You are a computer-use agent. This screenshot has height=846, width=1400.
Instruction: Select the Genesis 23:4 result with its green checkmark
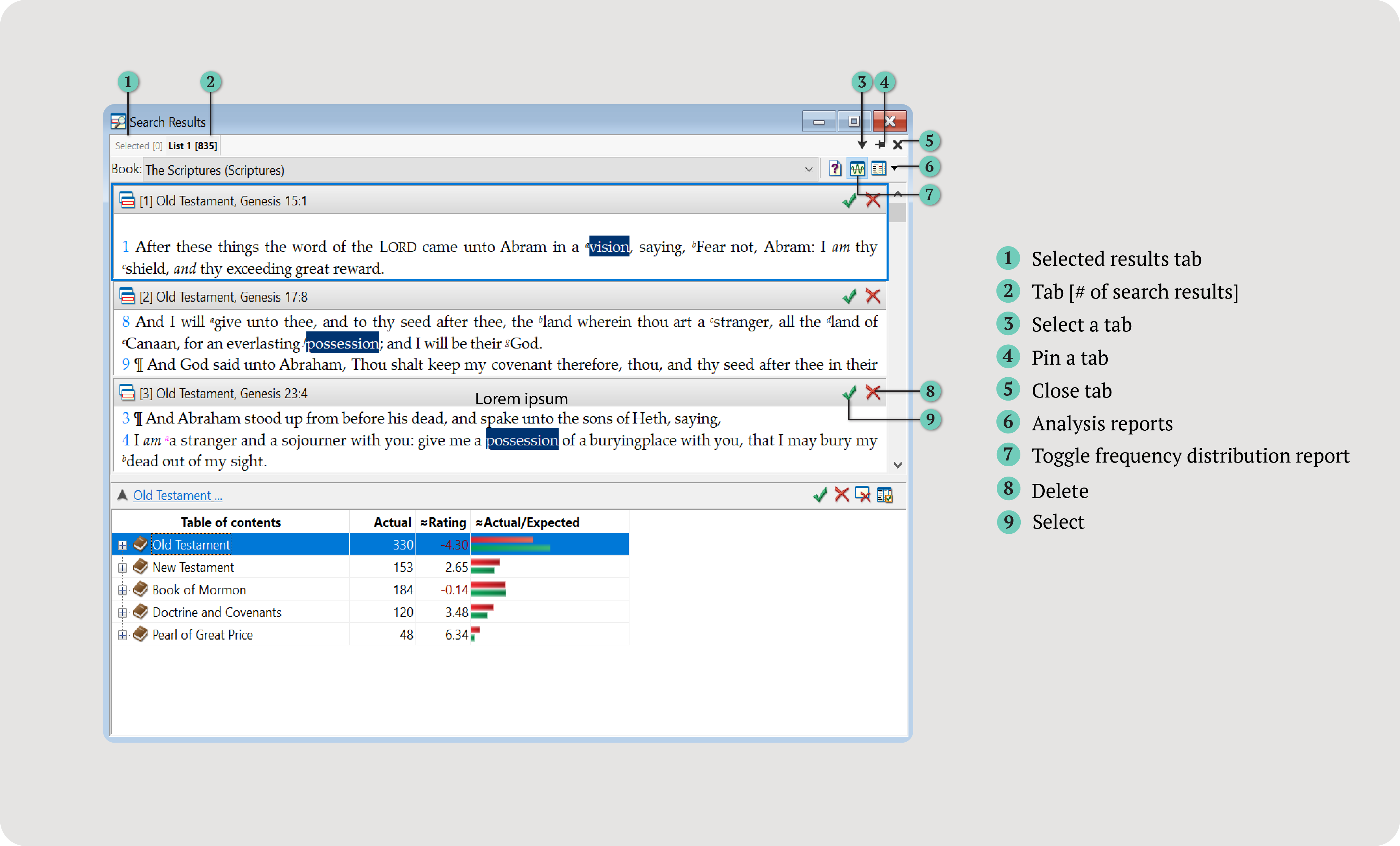coord(849,393)
